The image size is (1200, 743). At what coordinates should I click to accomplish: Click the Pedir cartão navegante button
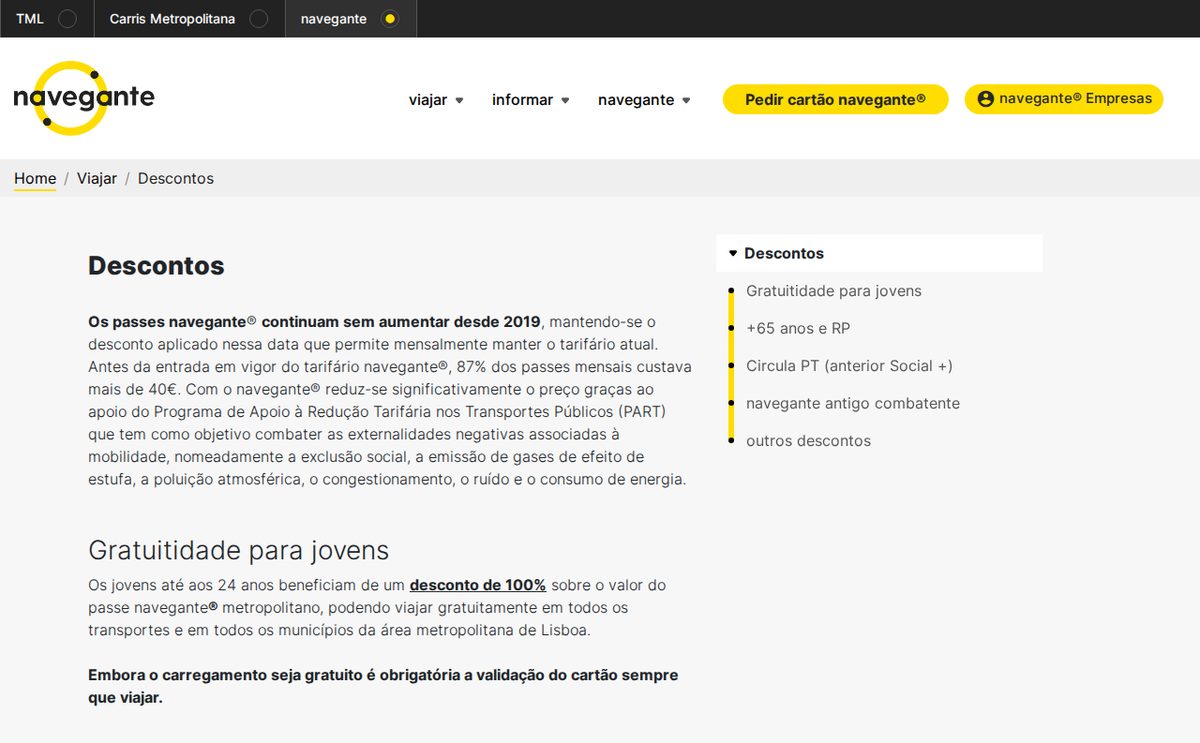(x=836, y=99)
